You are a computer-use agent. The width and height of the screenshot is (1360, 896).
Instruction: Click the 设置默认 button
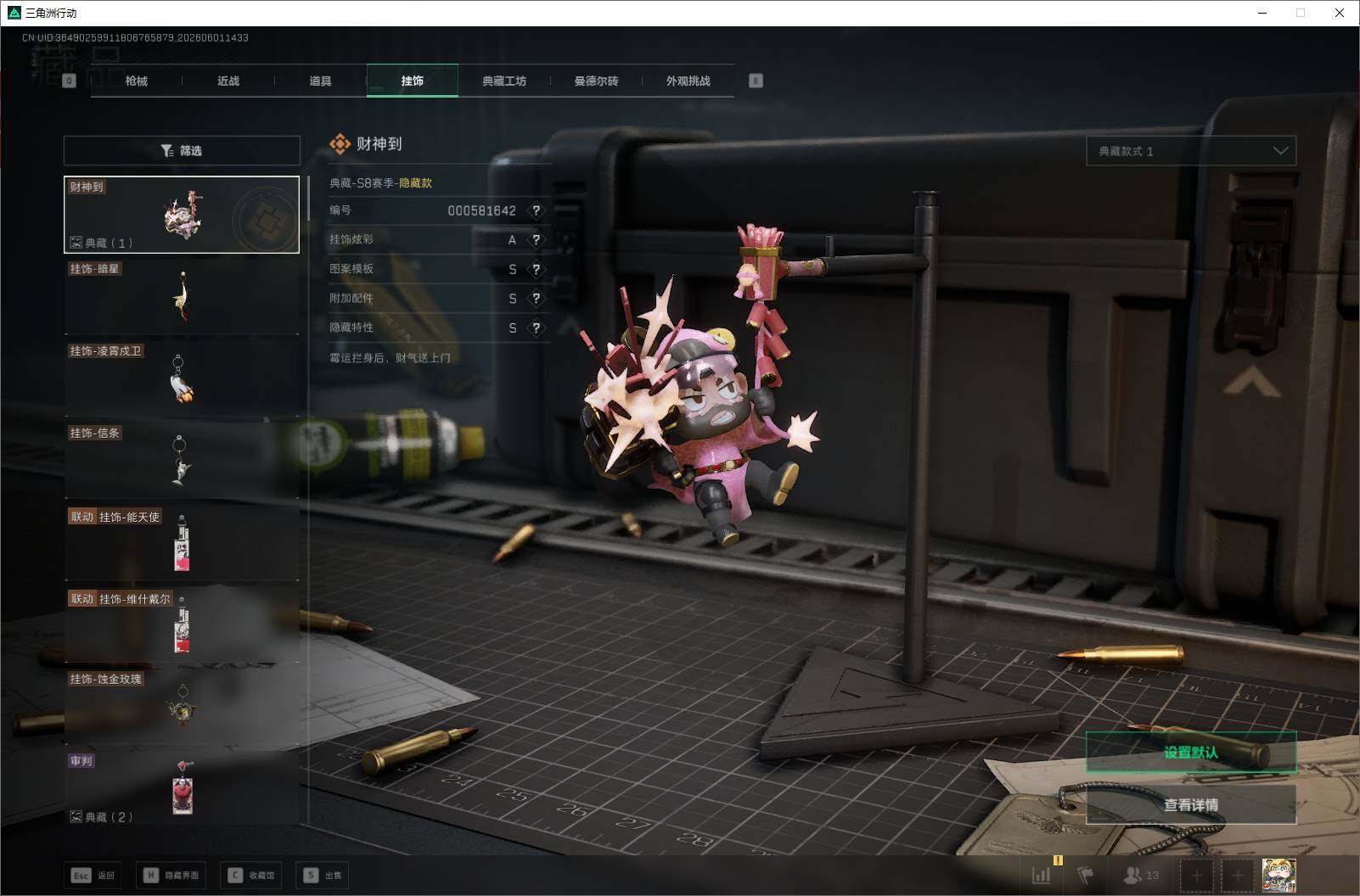[x=1191, y=752]
